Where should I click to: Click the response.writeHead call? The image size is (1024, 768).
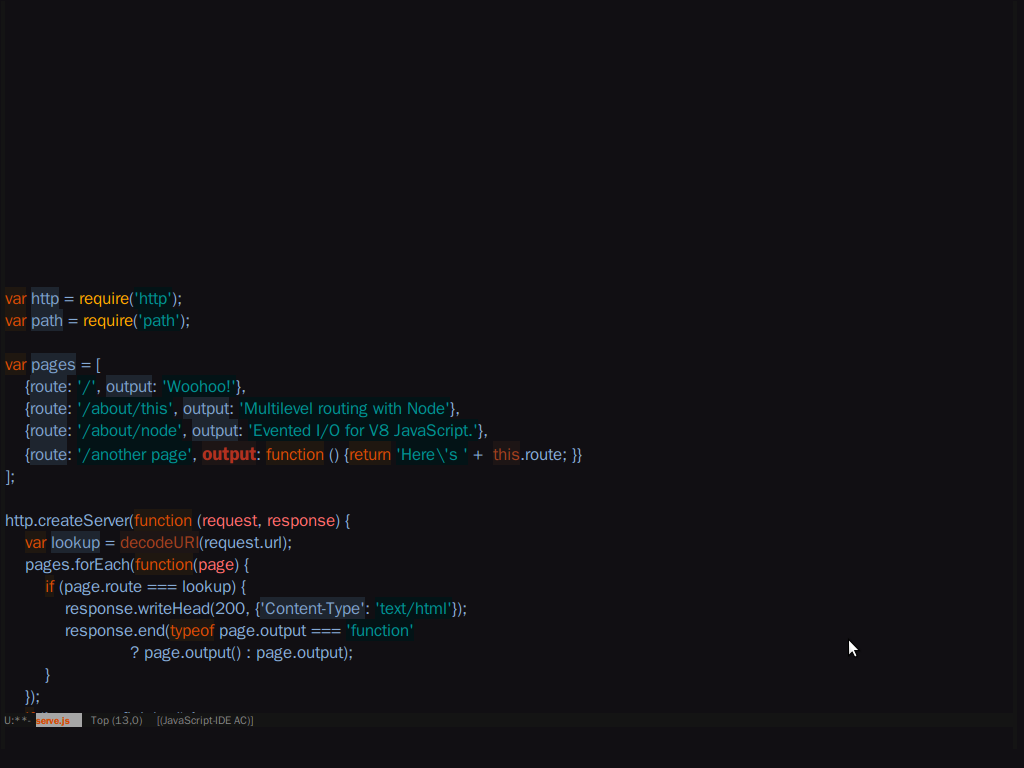click(x=137, y=609)
